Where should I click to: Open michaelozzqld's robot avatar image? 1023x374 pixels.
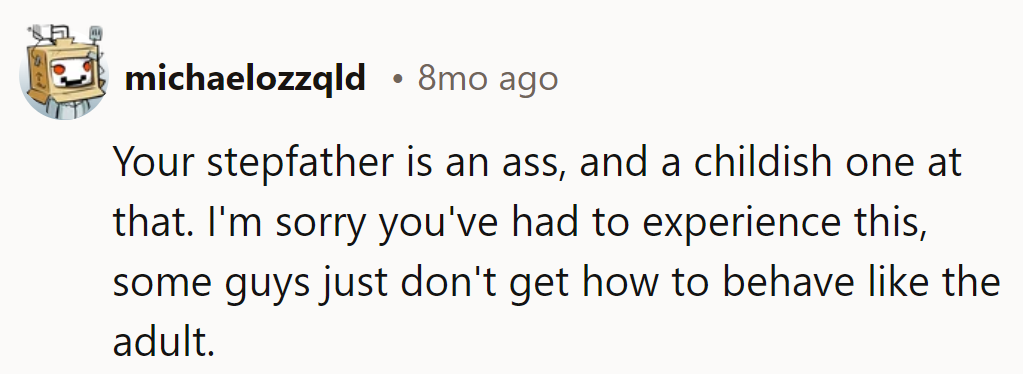tap(64, 73)
